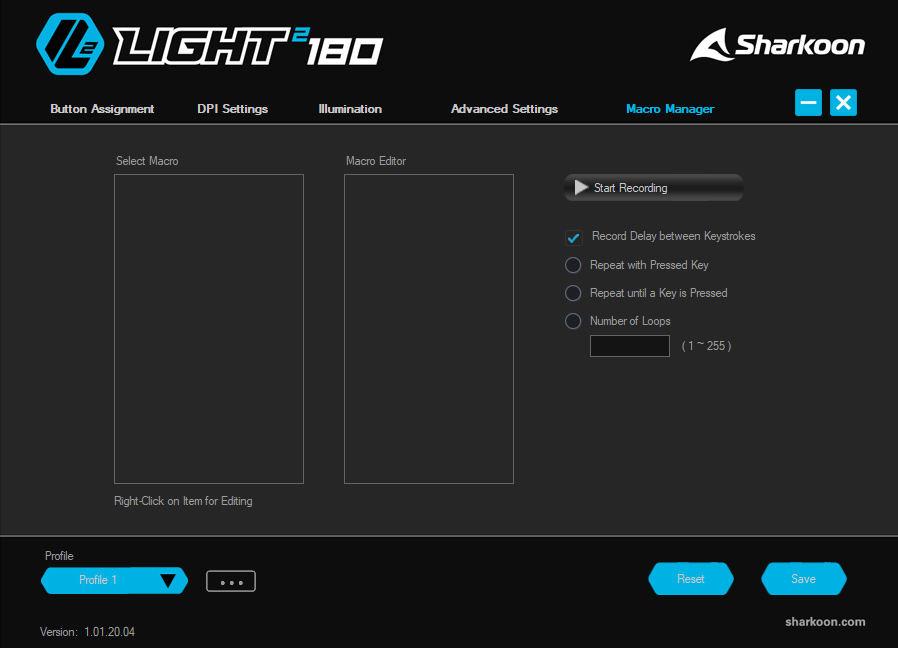Click the Light2 180 hexagon logo icon
The height and width of the screenshot is (648, 898).
(70, 44)
